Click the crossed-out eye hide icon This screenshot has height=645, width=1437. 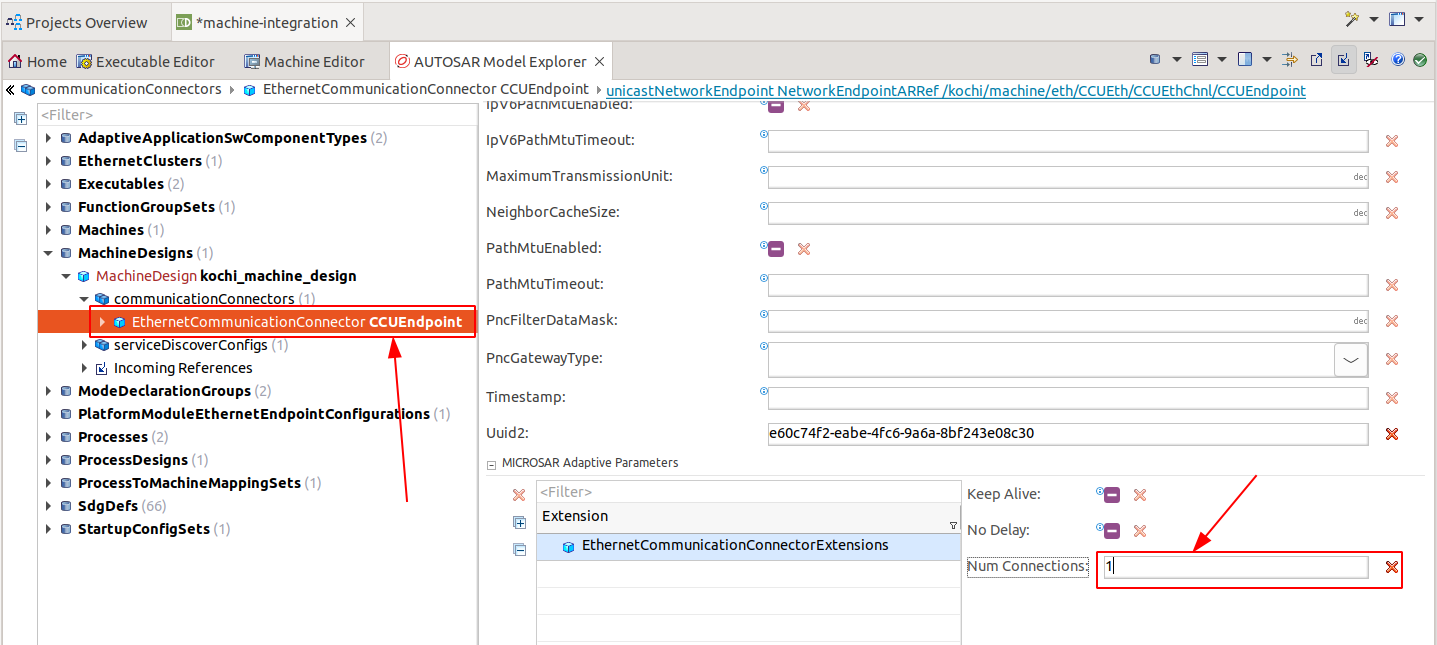(1371, 60)
